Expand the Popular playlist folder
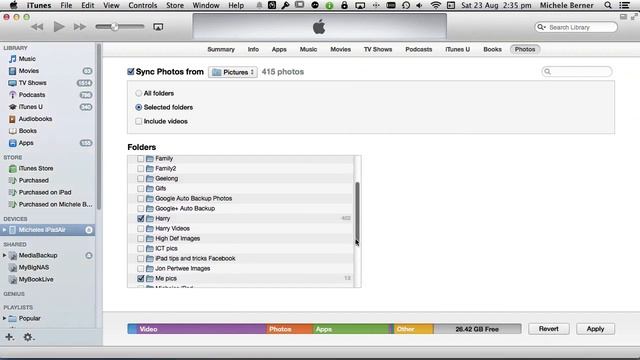Image resolution: width=640 pixels, height=360 pixels. 4,318
